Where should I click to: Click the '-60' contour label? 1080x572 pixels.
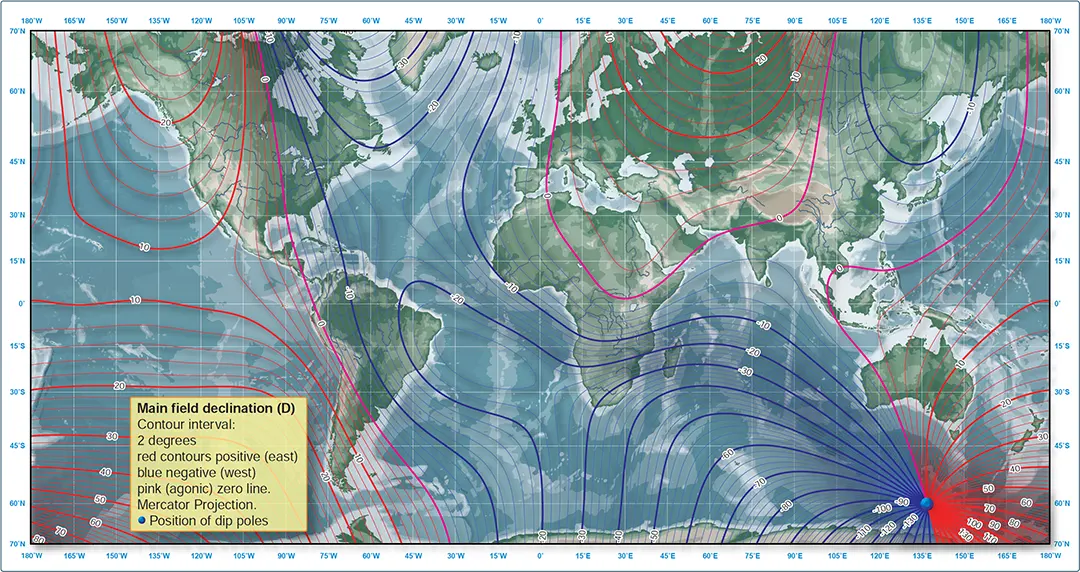pos(727,454)
